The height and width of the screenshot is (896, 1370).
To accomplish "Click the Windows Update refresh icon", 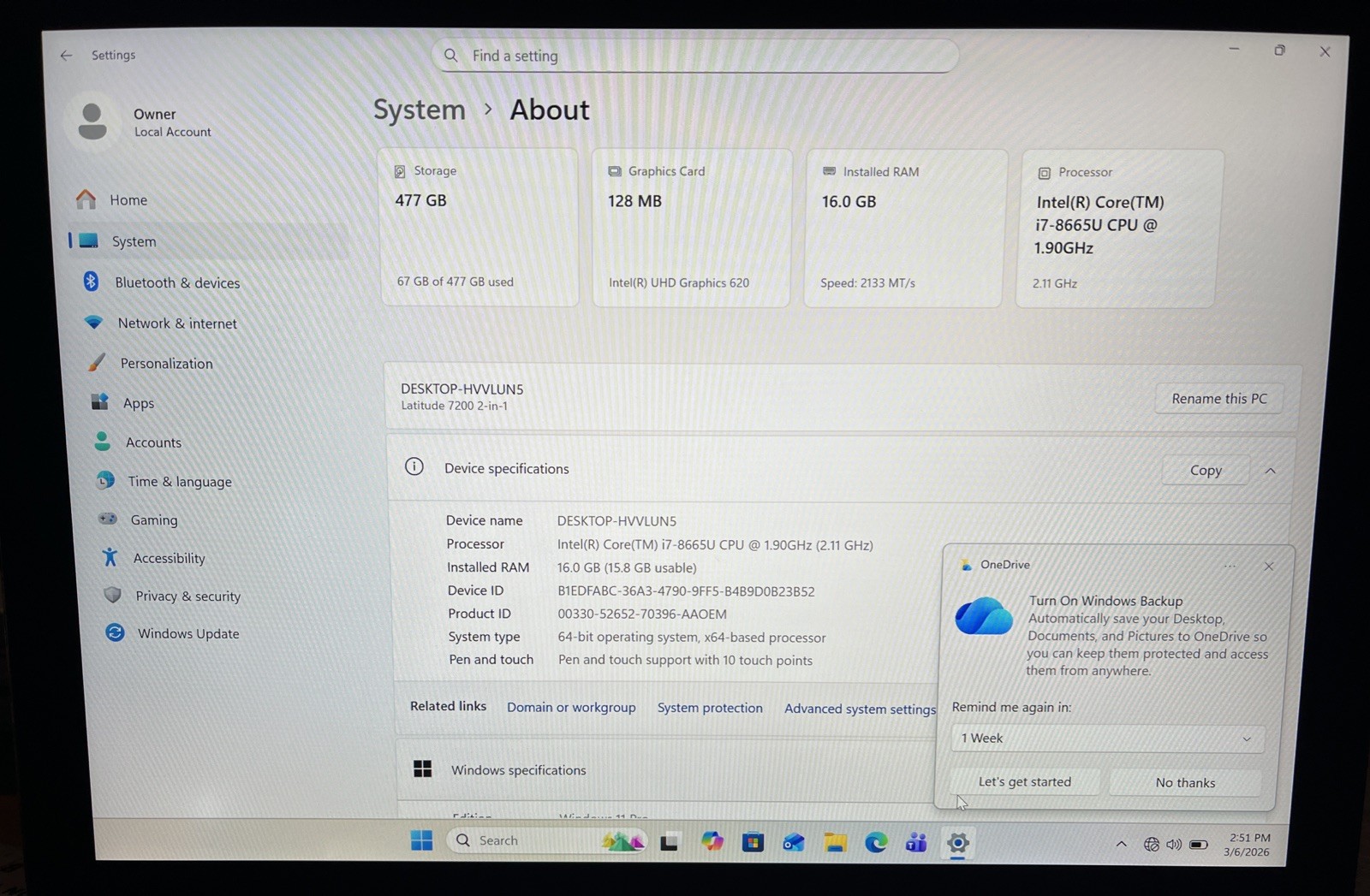I will 115,632.
